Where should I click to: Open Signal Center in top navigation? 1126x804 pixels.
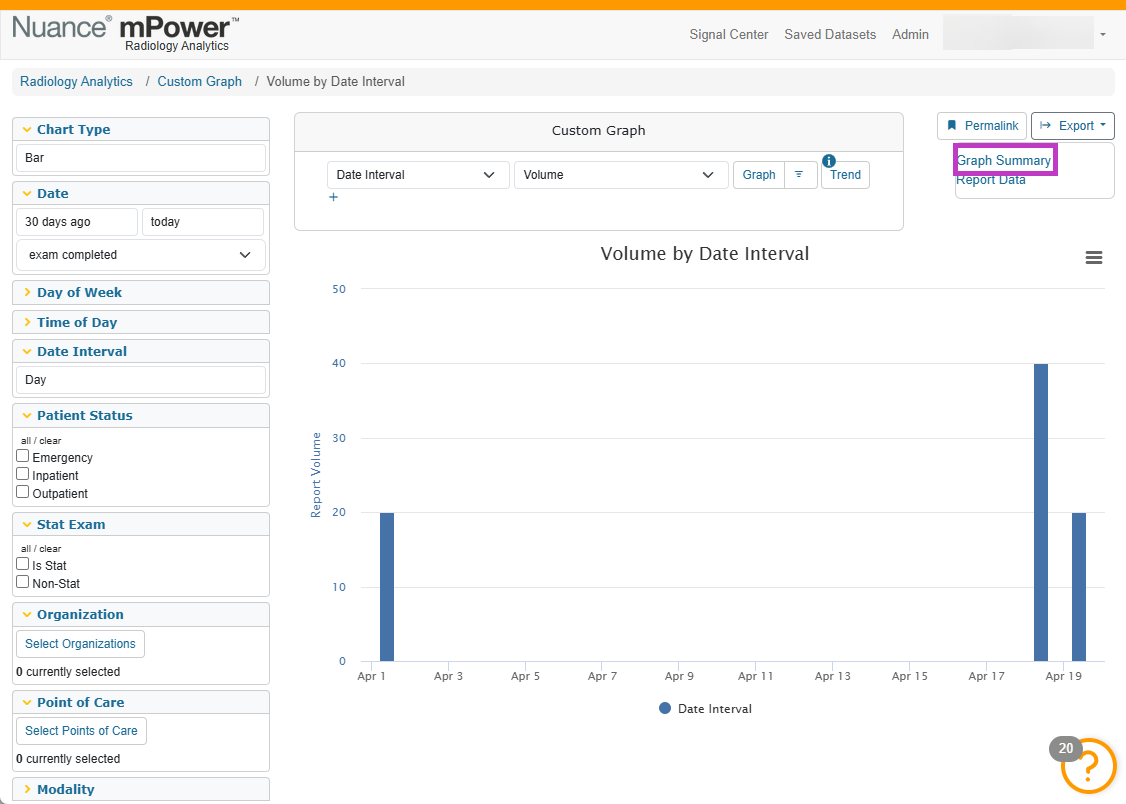point(728,34)
